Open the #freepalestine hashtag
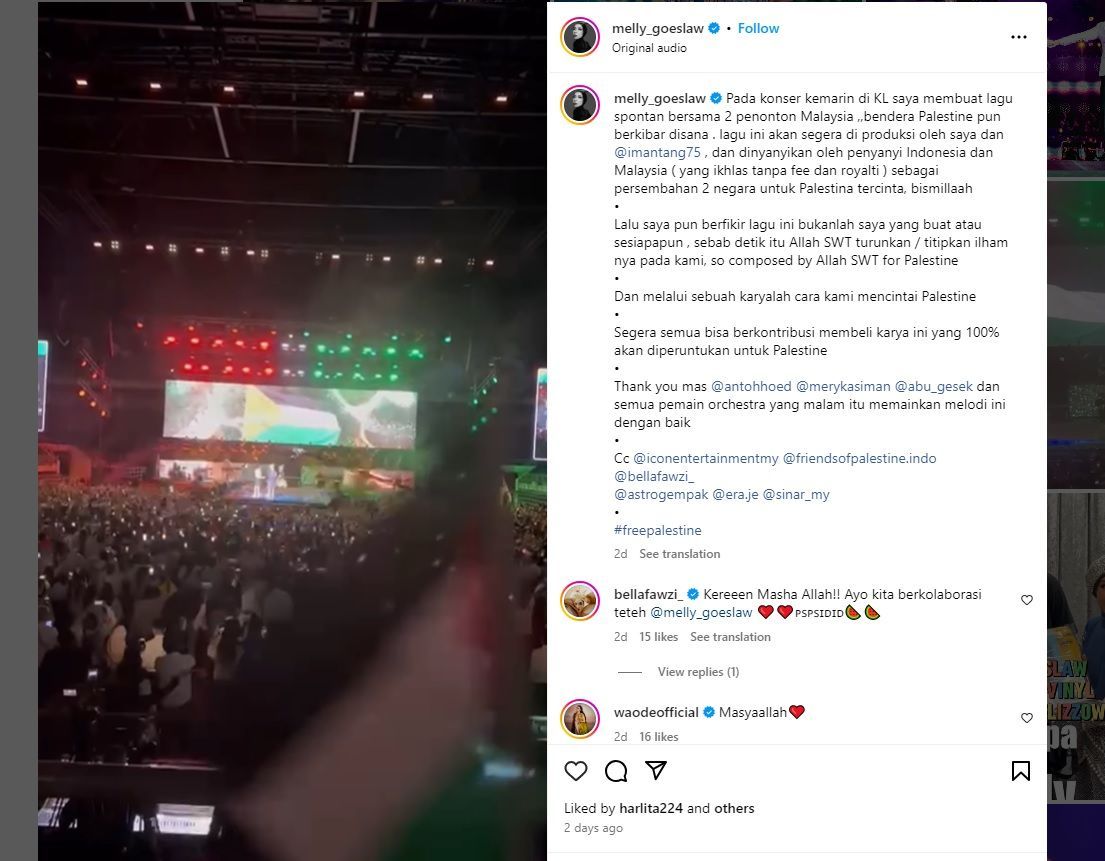The image size is (1105, 861). (658, 530)
